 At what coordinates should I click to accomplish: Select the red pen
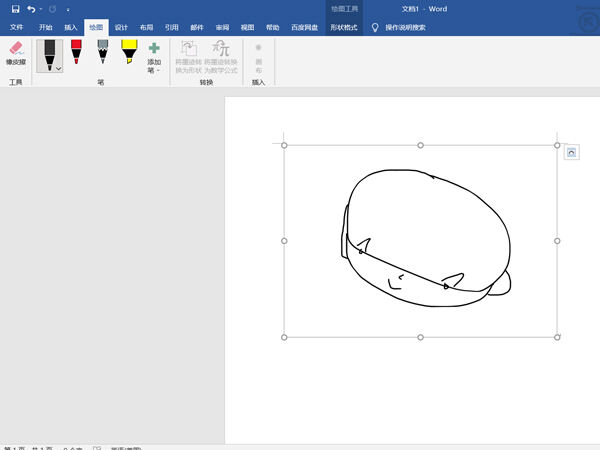tap(76, 52)
